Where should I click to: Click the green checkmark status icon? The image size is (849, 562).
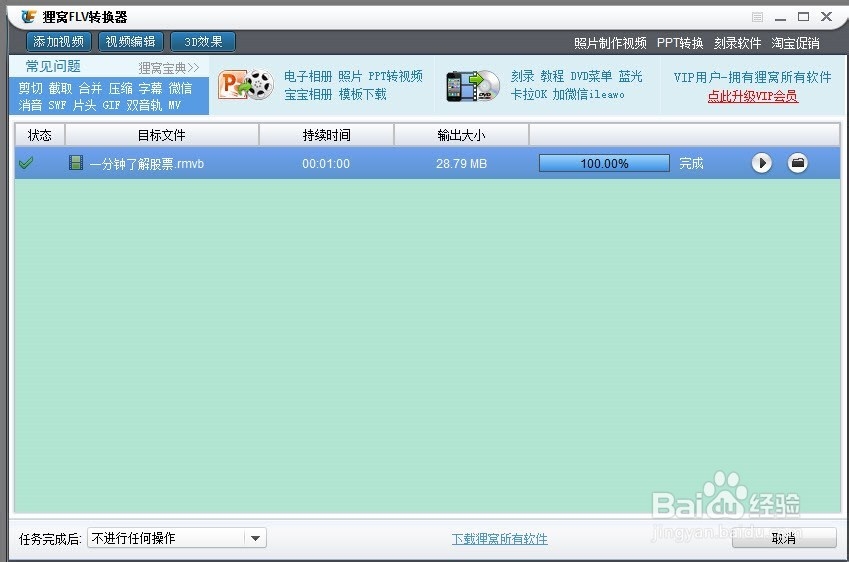coord(25,162)
